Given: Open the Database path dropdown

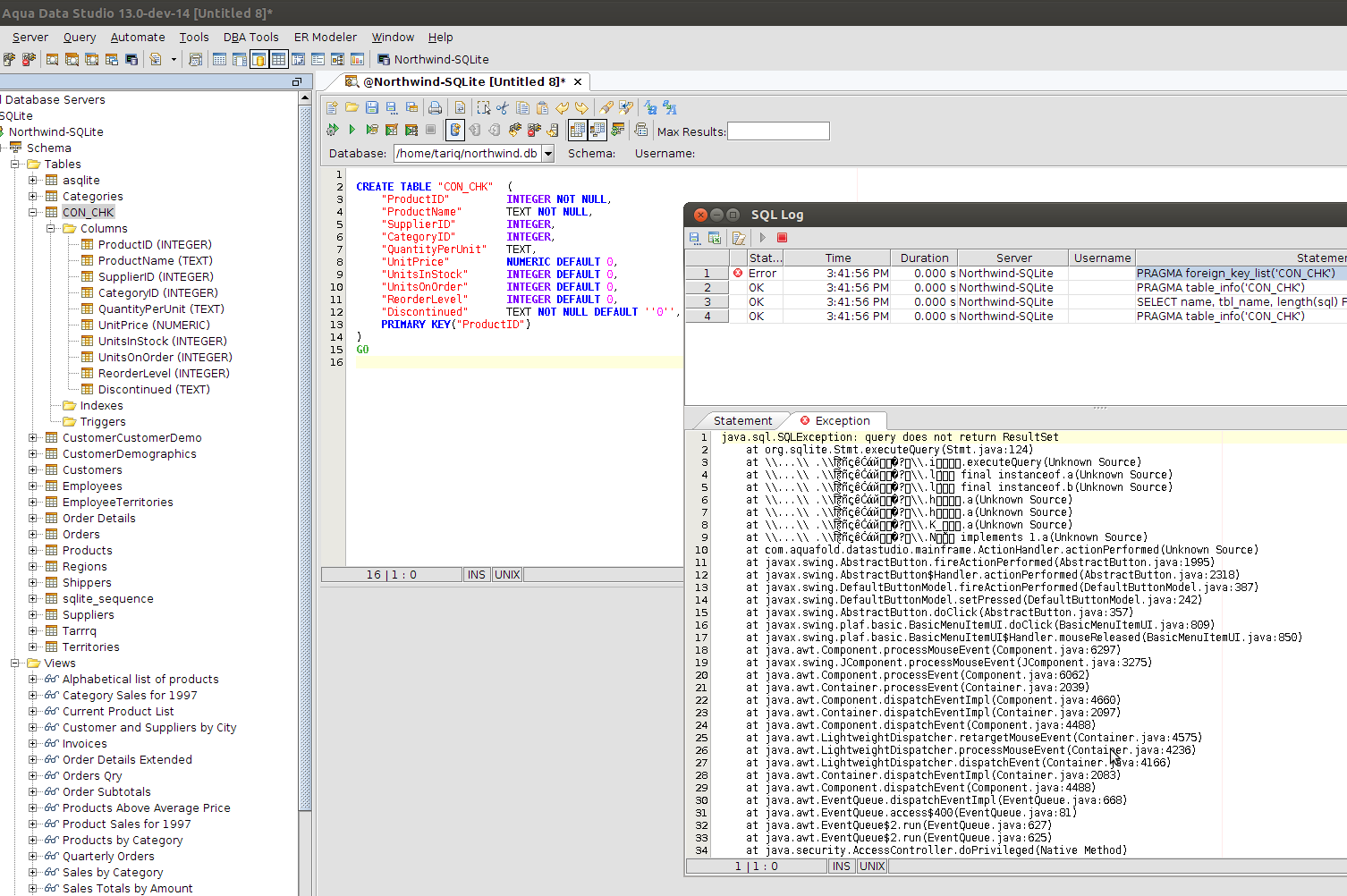Looking at the screenshot, I should [x=547, y=154].
